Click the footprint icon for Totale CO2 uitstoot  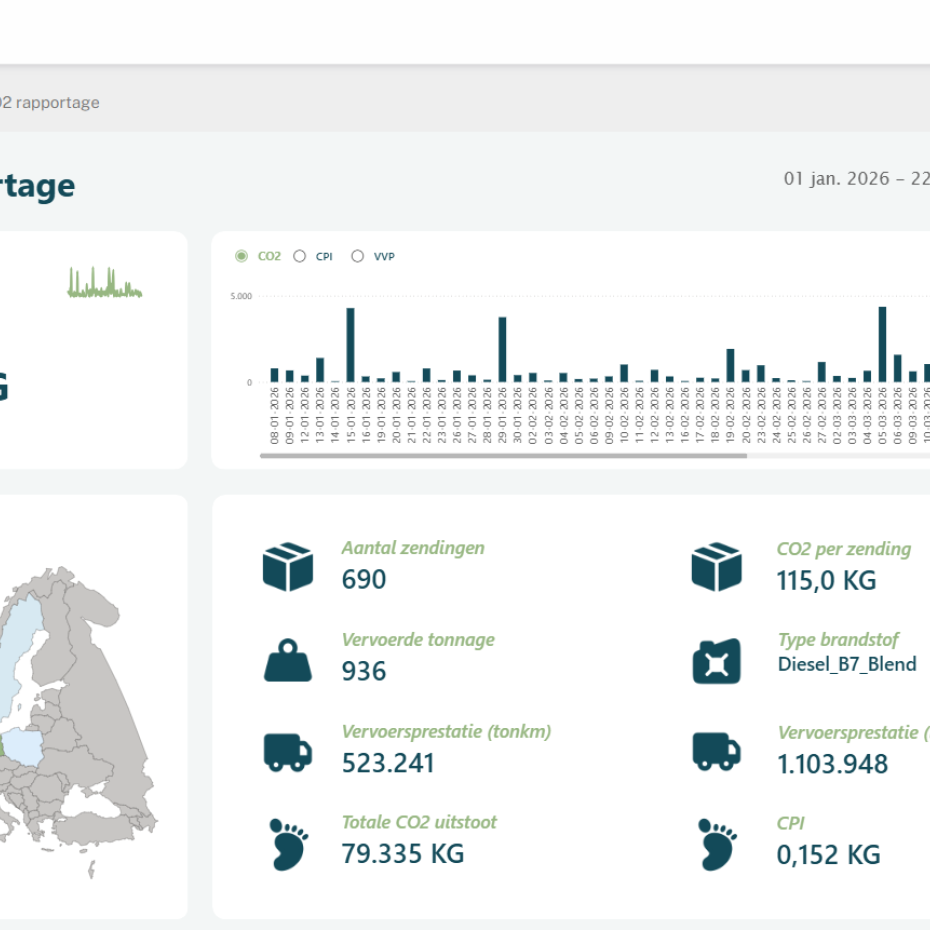click(288, 845)
